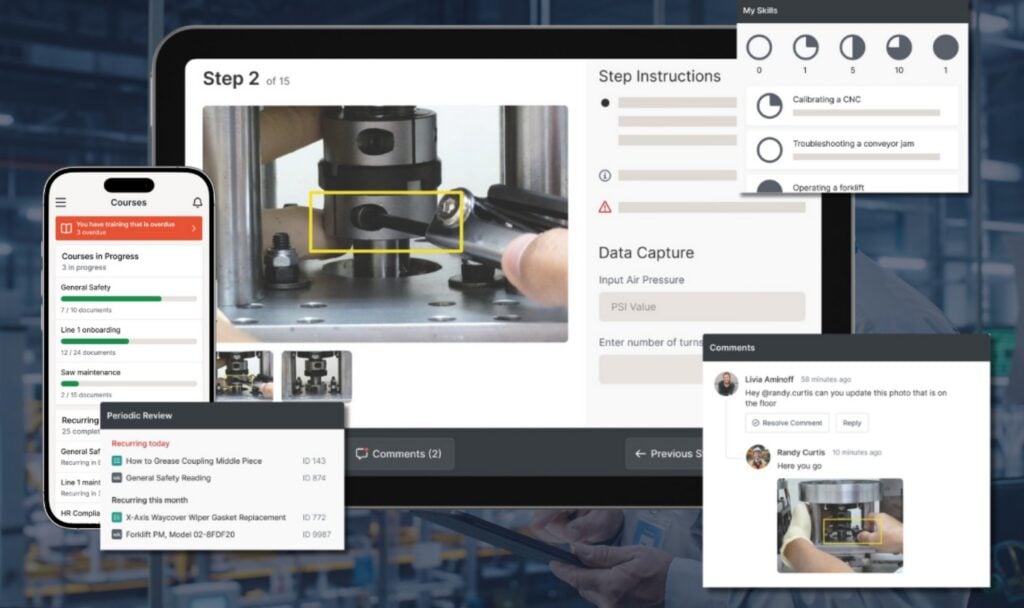This screenshot has width=1024, height=608.
Task: Click the warning triangle in Step Instructions
Action: [605, 207]
